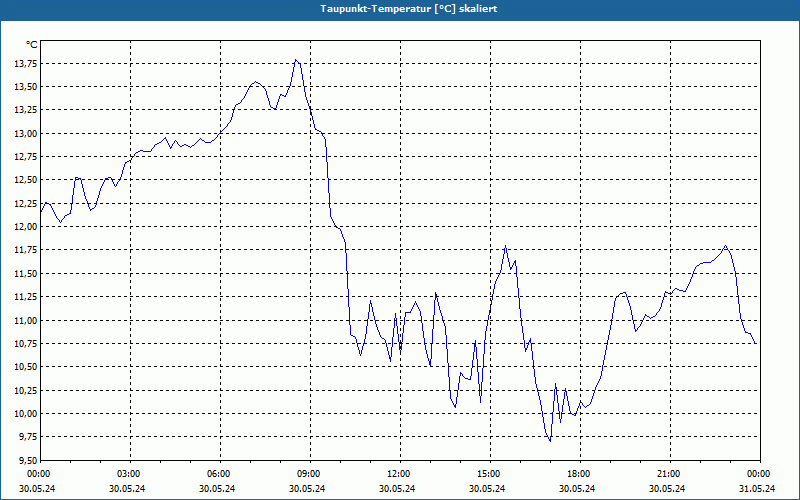Select the '13,50' y-axis value
Viewport: 800px width, 500px height.
(x=26, y=87)
